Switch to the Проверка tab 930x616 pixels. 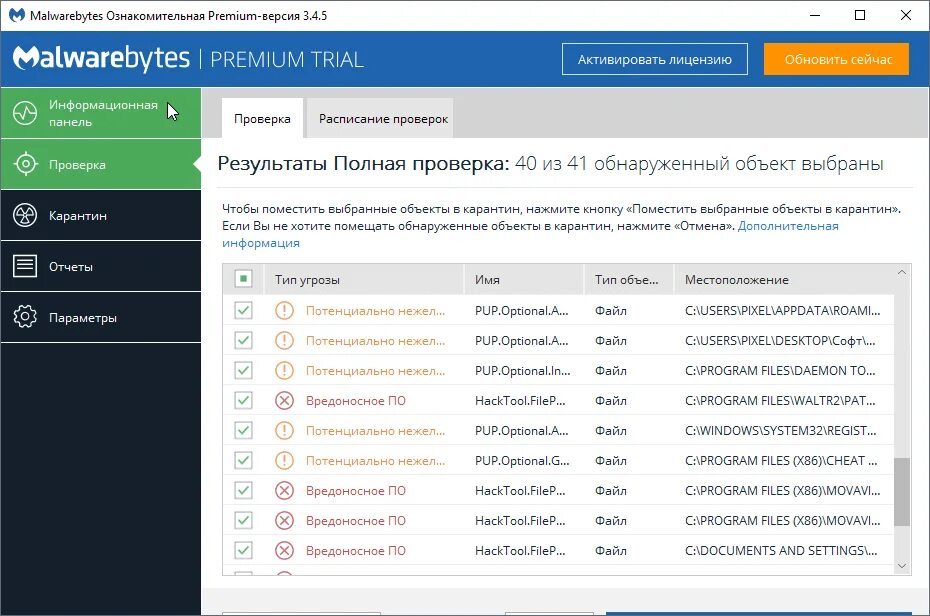click(262, 119)
